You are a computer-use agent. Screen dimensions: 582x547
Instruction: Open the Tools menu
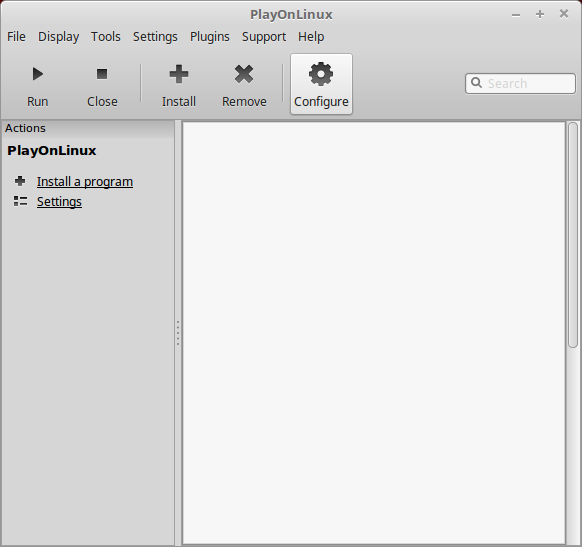106,37
